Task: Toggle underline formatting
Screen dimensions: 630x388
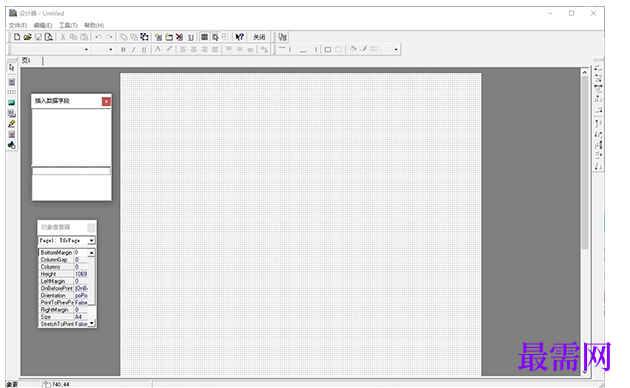Action: pos(144,49)
